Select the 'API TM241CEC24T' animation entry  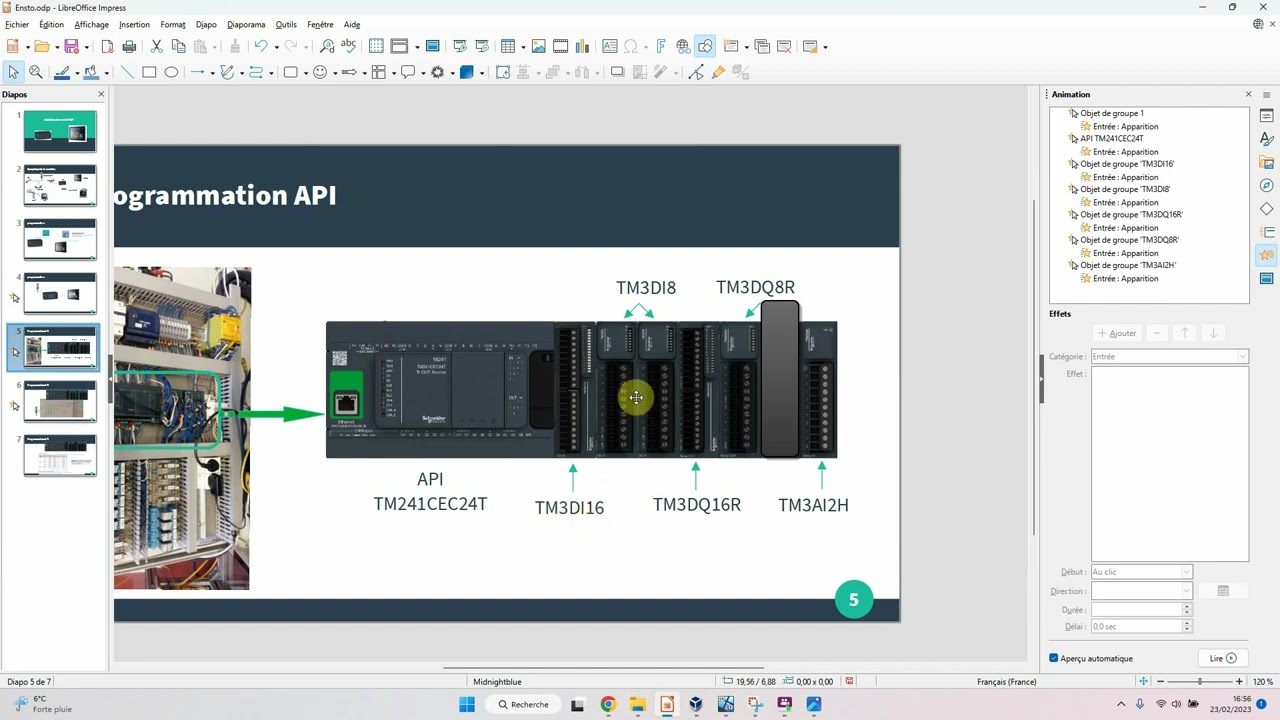pos(1111,139)
